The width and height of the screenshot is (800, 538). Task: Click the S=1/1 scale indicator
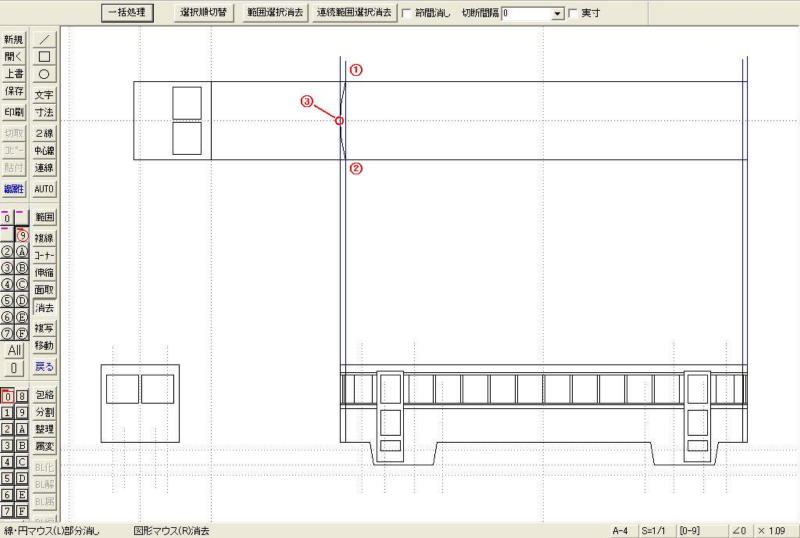click(x=655, y=531)
